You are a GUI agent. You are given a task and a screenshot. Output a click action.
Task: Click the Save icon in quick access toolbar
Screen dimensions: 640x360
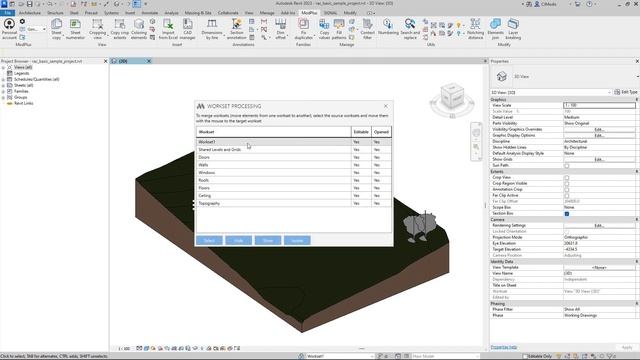coord(29,4)
